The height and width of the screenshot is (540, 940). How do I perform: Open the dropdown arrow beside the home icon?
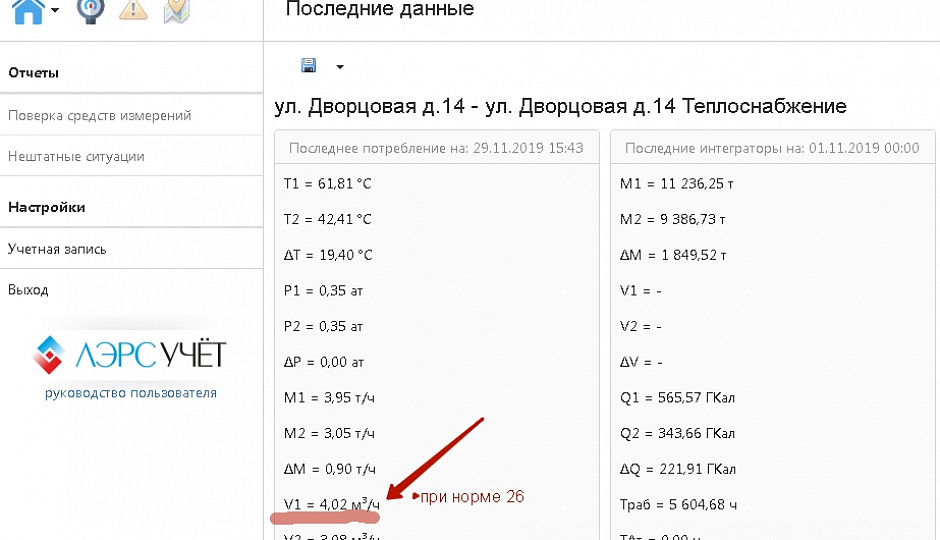(55, 11)
